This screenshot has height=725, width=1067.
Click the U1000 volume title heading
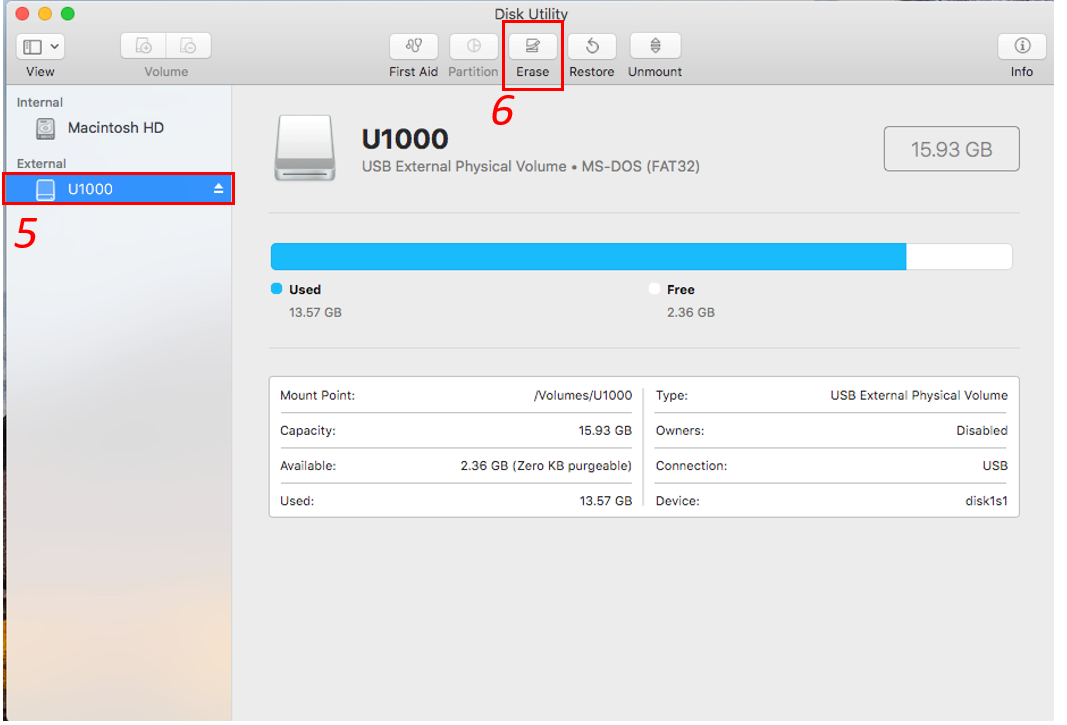[x=405, y=140]
